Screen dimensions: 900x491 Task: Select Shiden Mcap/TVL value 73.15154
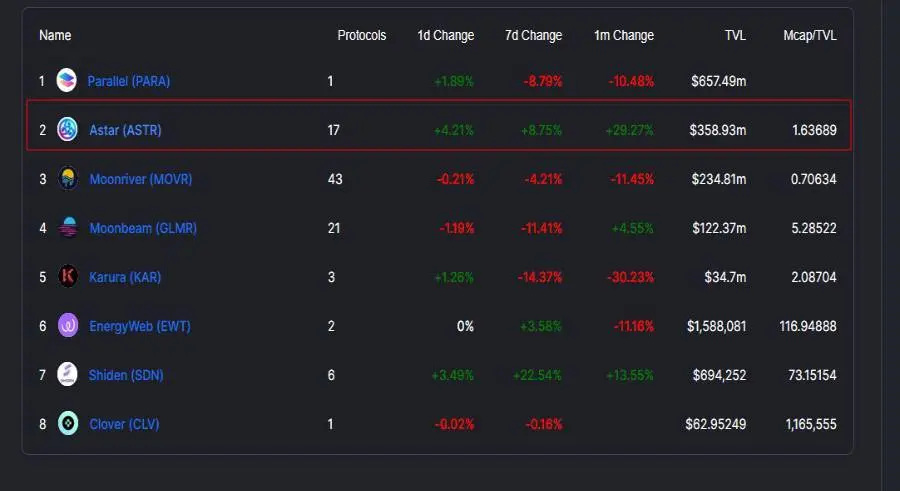pyautogui.click(x=812, y=375)
